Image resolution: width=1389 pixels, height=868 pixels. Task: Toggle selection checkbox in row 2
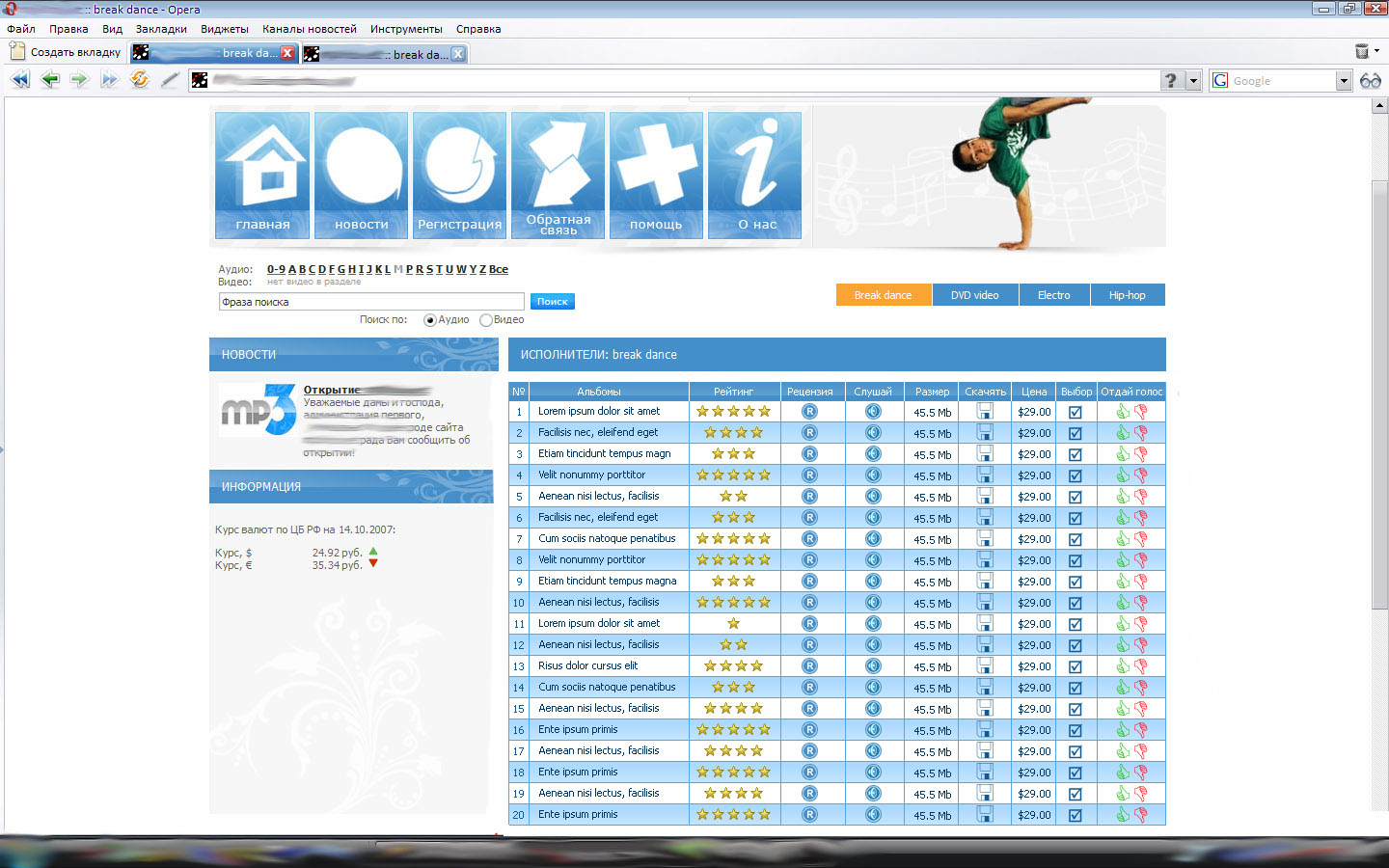1076,433
